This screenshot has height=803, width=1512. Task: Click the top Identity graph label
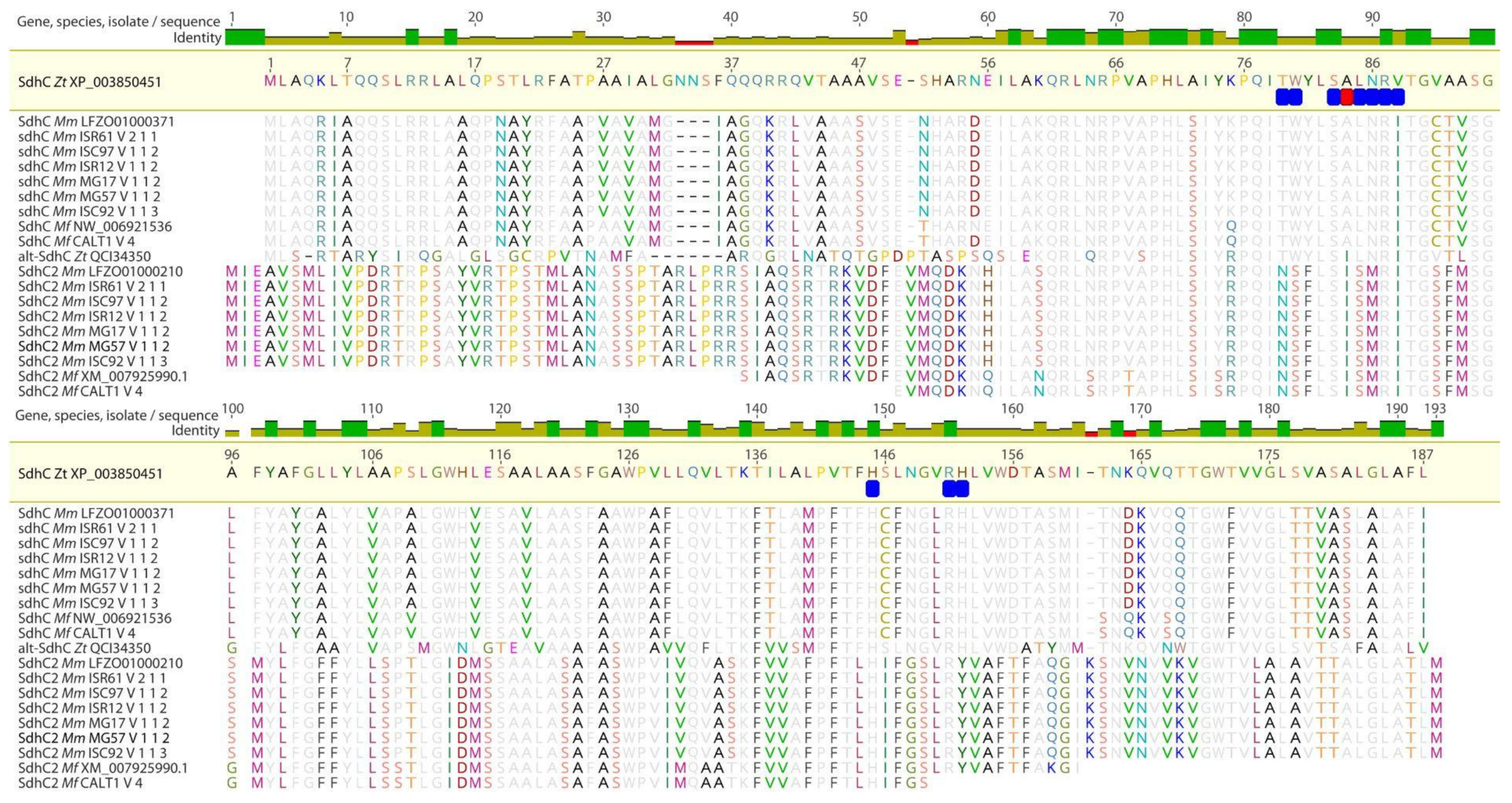(197, 38)
